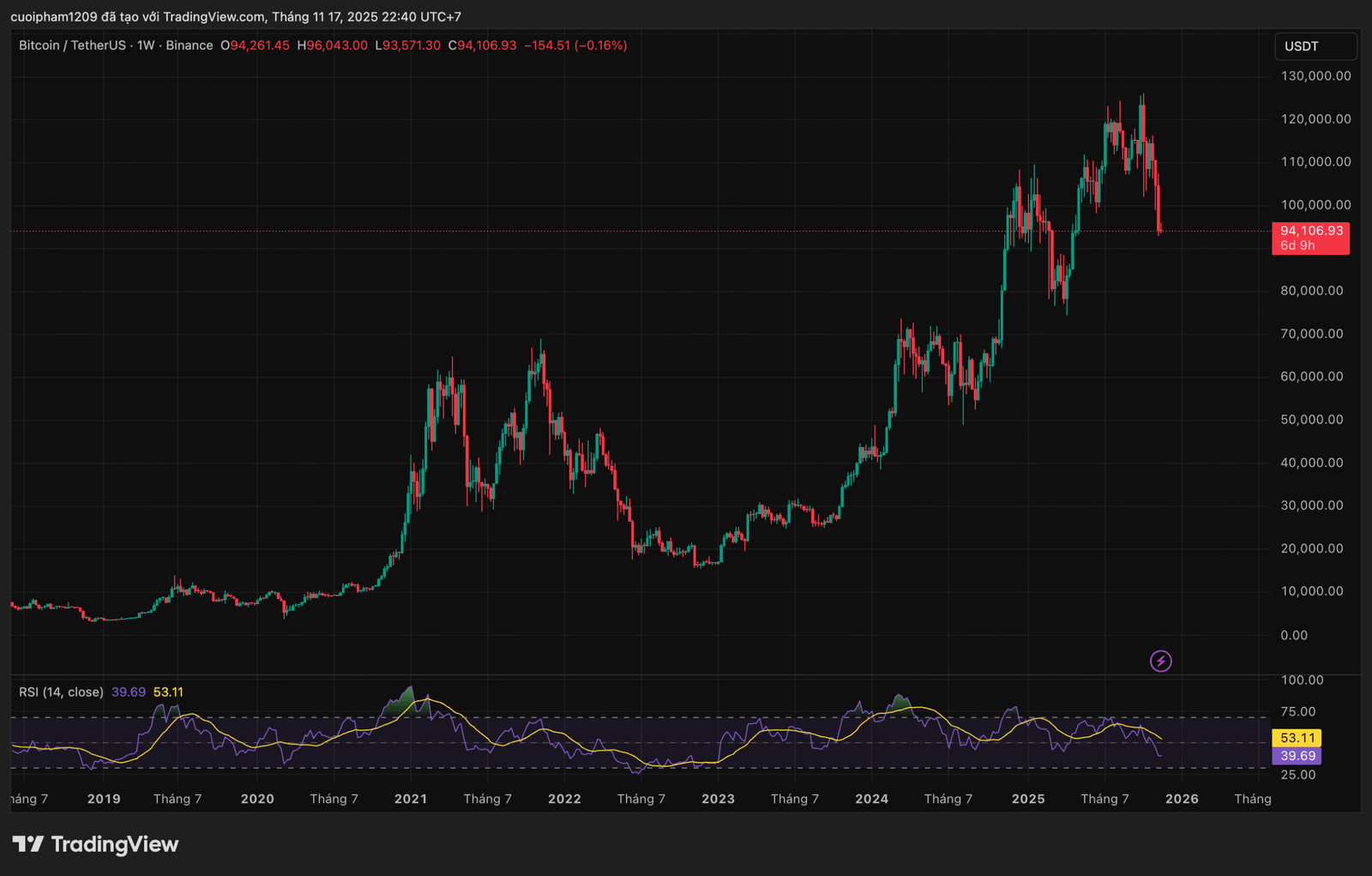This screenshot has height=876, width=1372.
Task: Click the low value L93,571.30 in header
Action: click(407, 45)
